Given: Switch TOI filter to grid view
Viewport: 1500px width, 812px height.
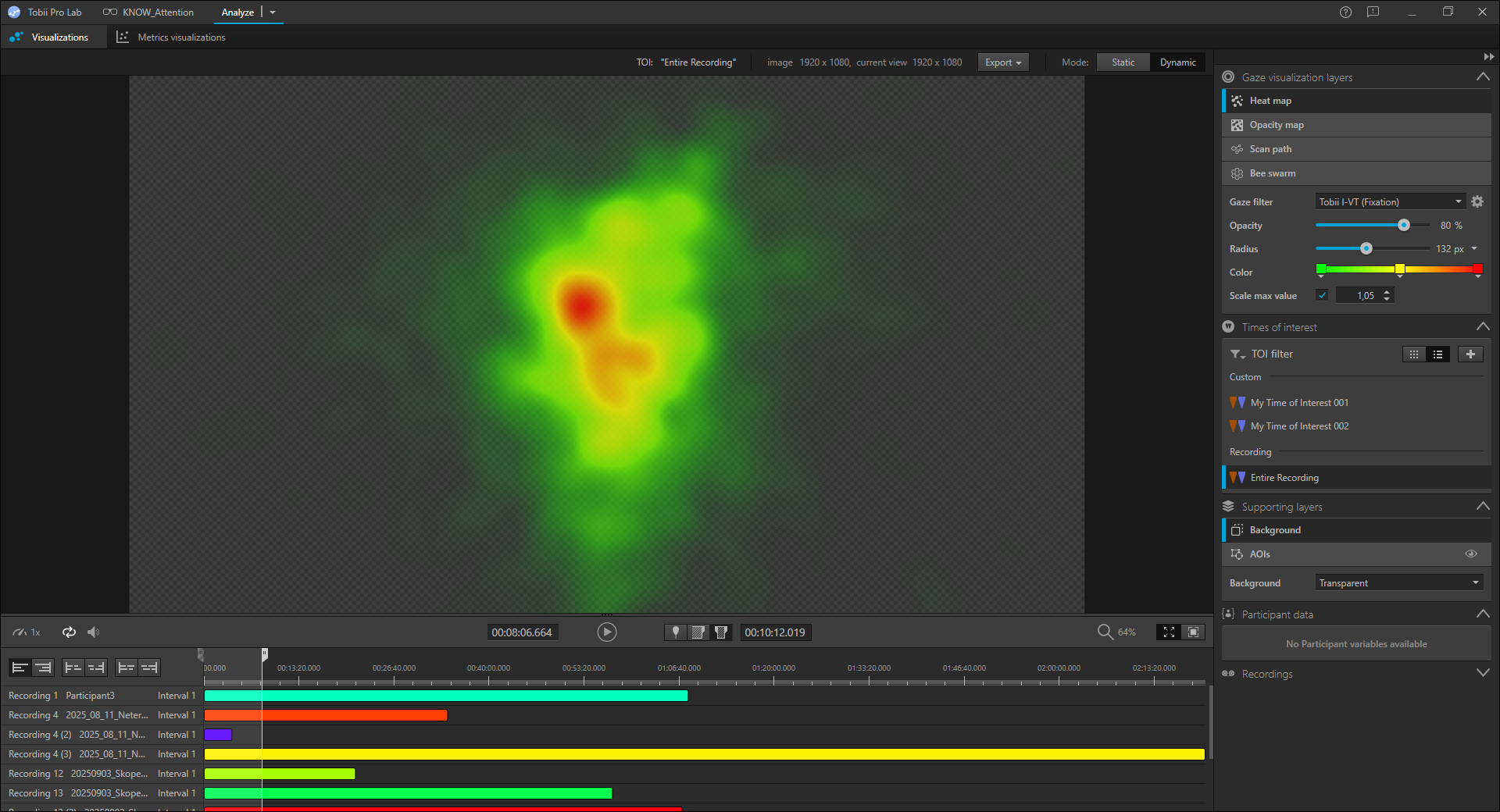Looking at the screenshot, I should click(1414, 354).
